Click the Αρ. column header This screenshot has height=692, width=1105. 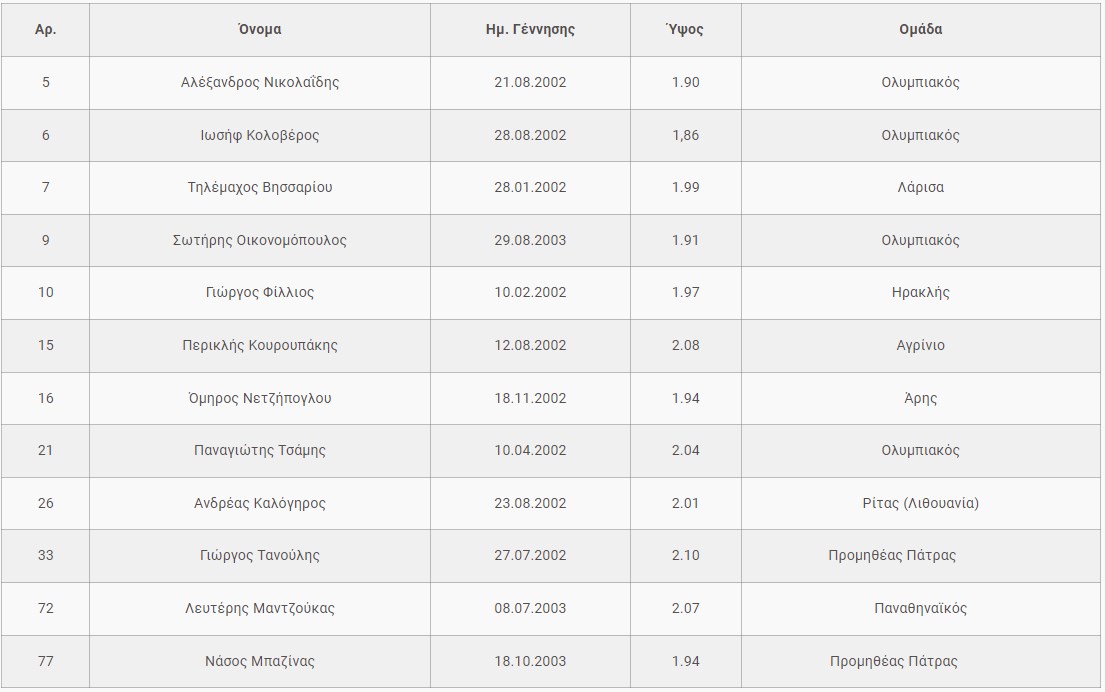pos(45,29)
